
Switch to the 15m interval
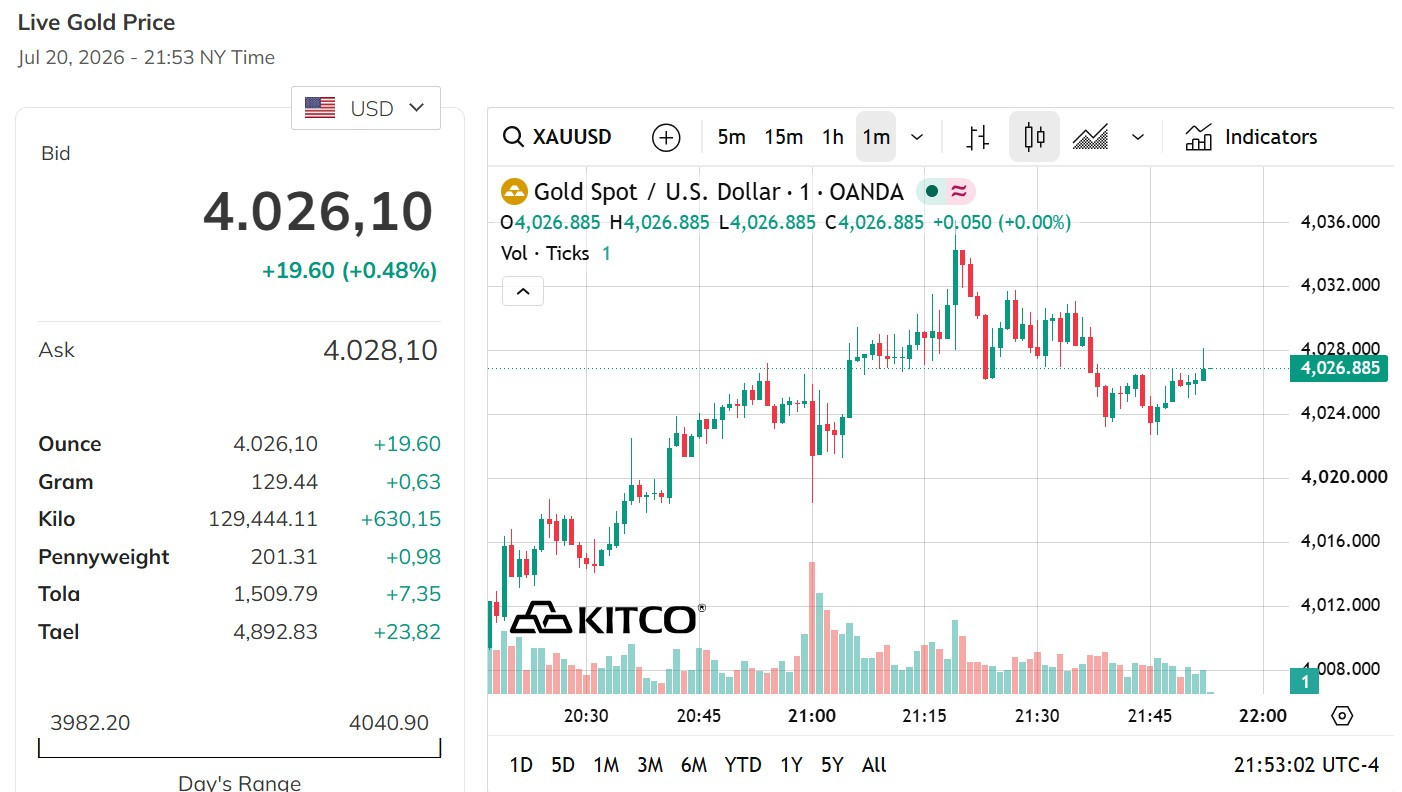point(784,137)
